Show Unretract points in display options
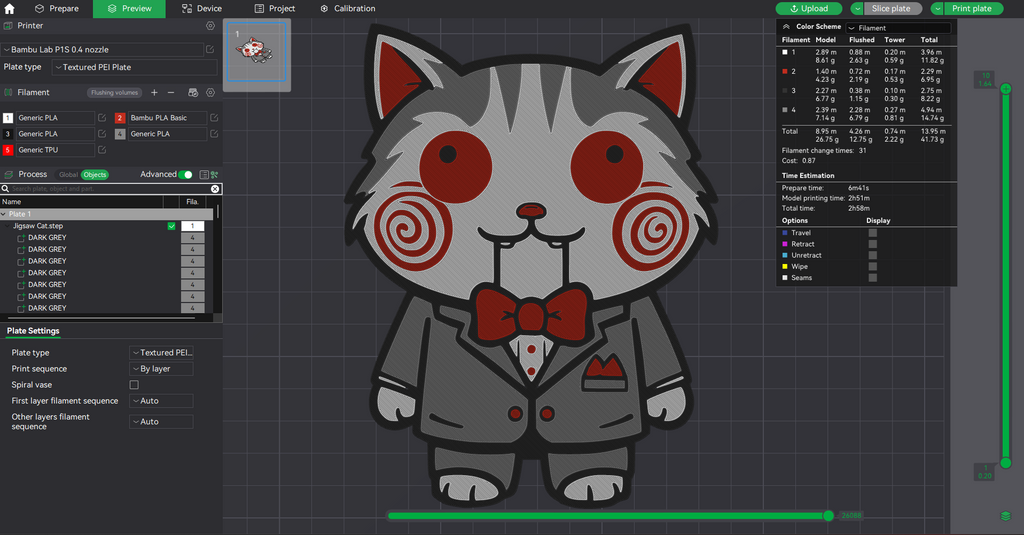The image size is (1024, 535). [x=872, y=255]
